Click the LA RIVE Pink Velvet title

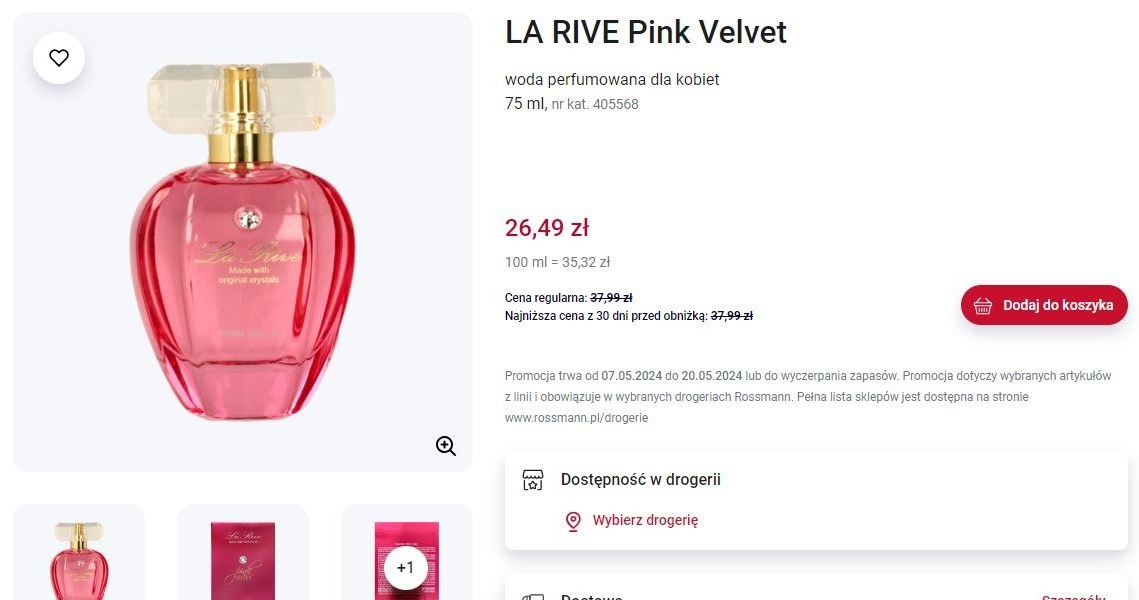pyautogui.click(x=646, y=32)
